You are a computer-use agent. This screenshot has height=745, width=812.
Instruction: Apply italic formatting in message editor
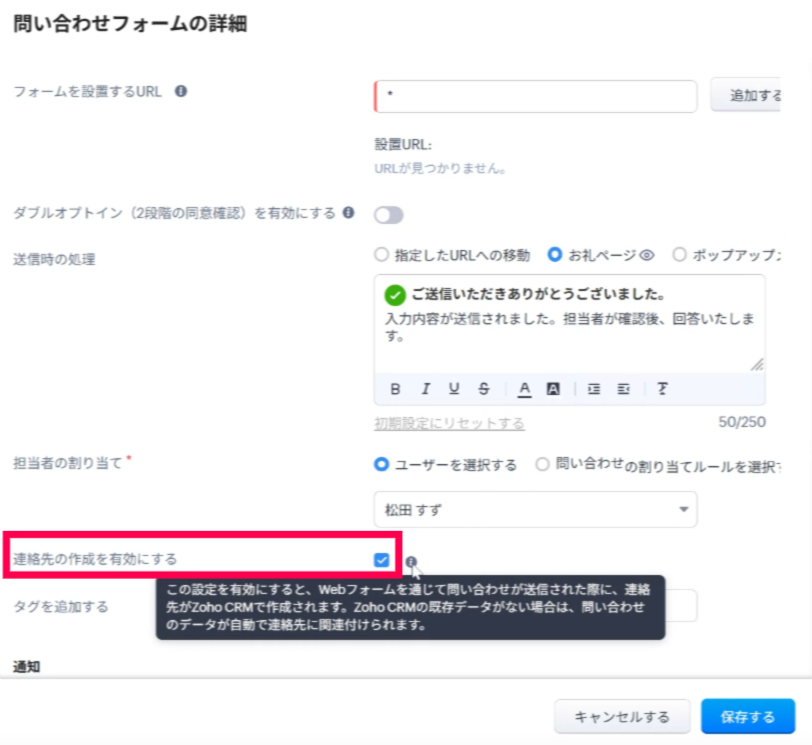pos(425,389)
